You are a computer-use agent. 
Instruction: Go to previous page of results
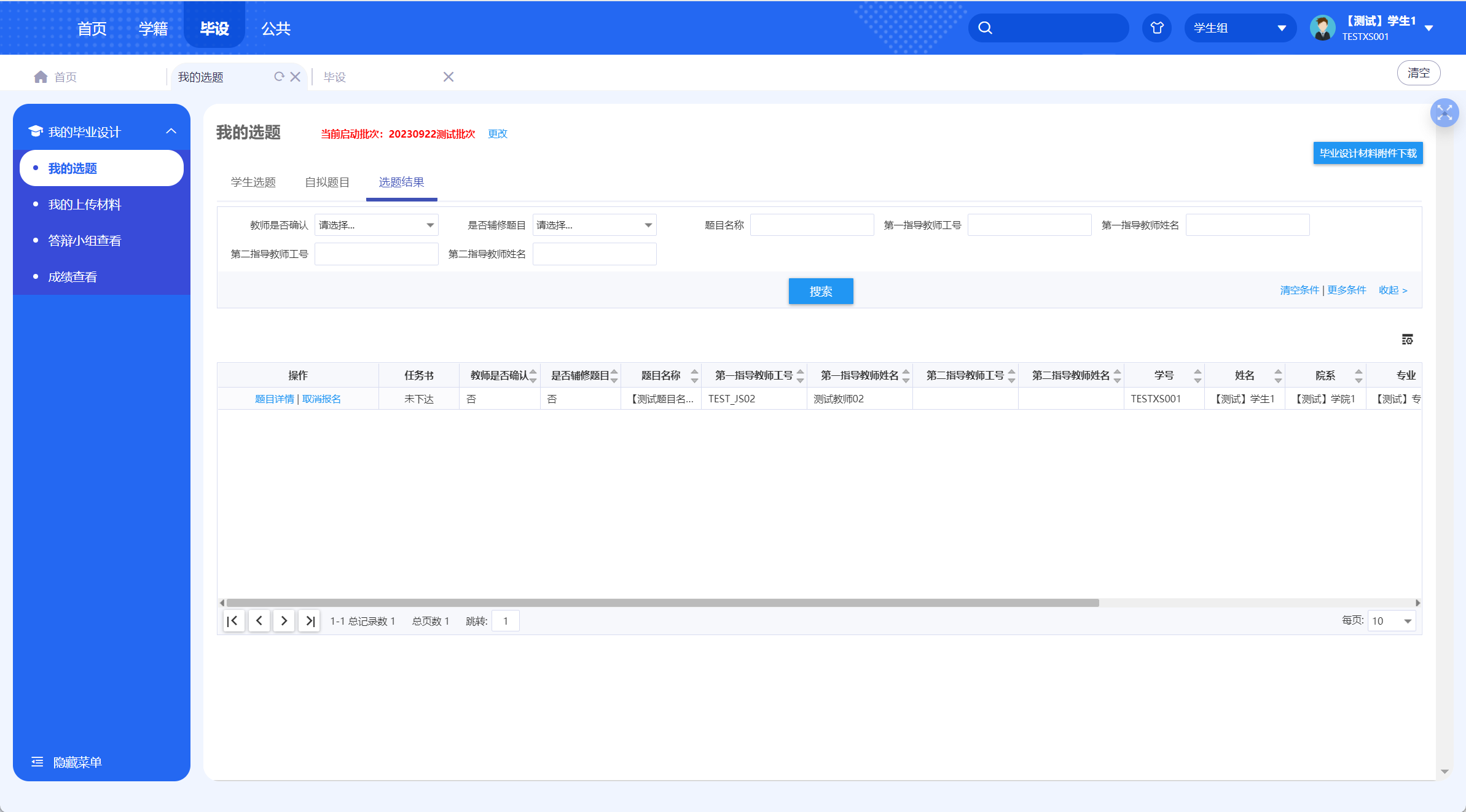259,621
